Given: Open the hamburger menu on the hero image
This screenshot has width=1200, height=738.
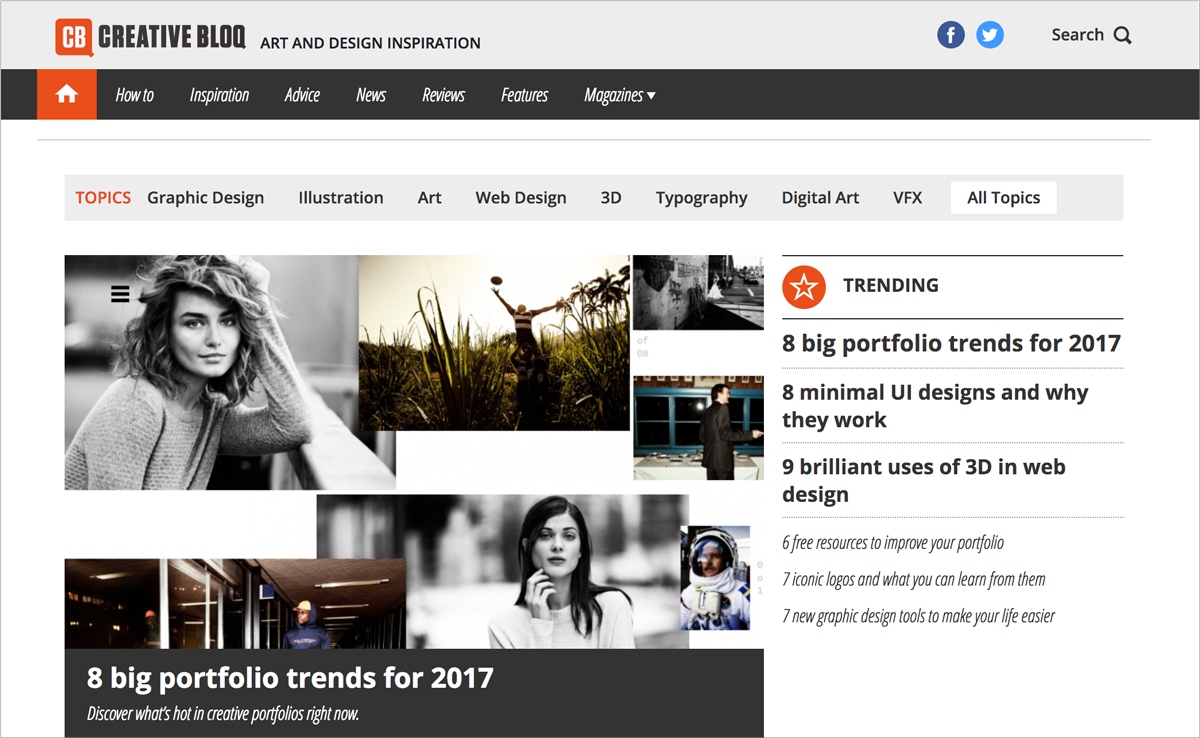Looking at the screenshot, I should [x=120, y=293].
